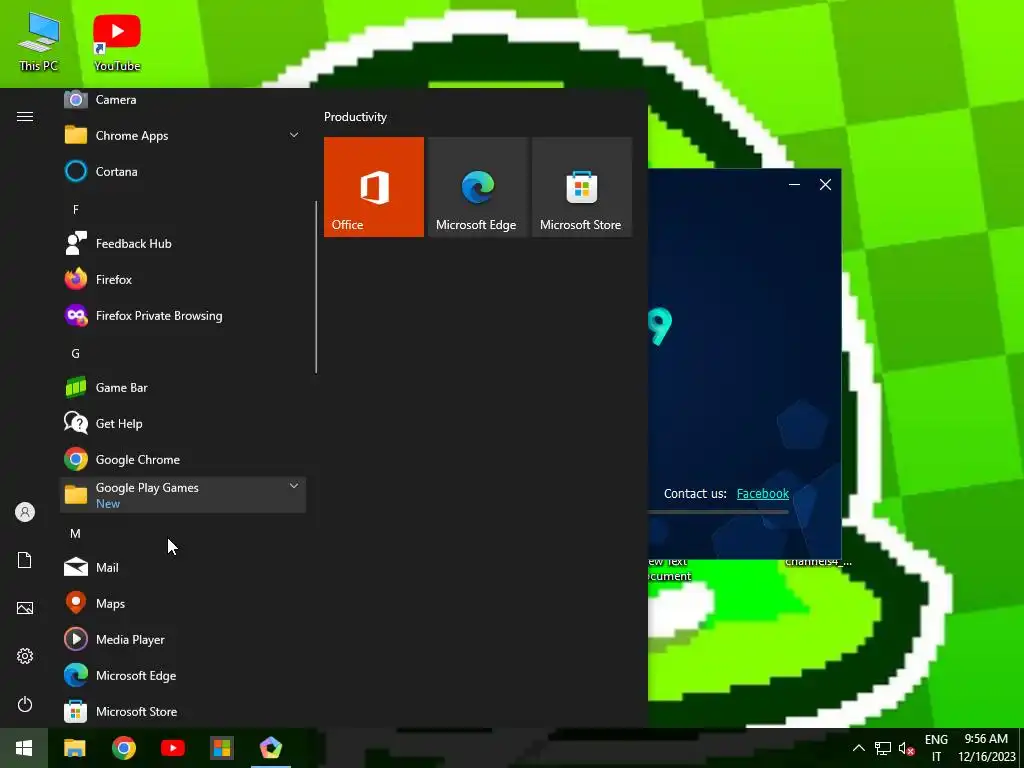Image resolution: width=1024 pixels, height=768 pixels.
Task: Open the Camera app from the list
Action: click(x=183, y=100)
